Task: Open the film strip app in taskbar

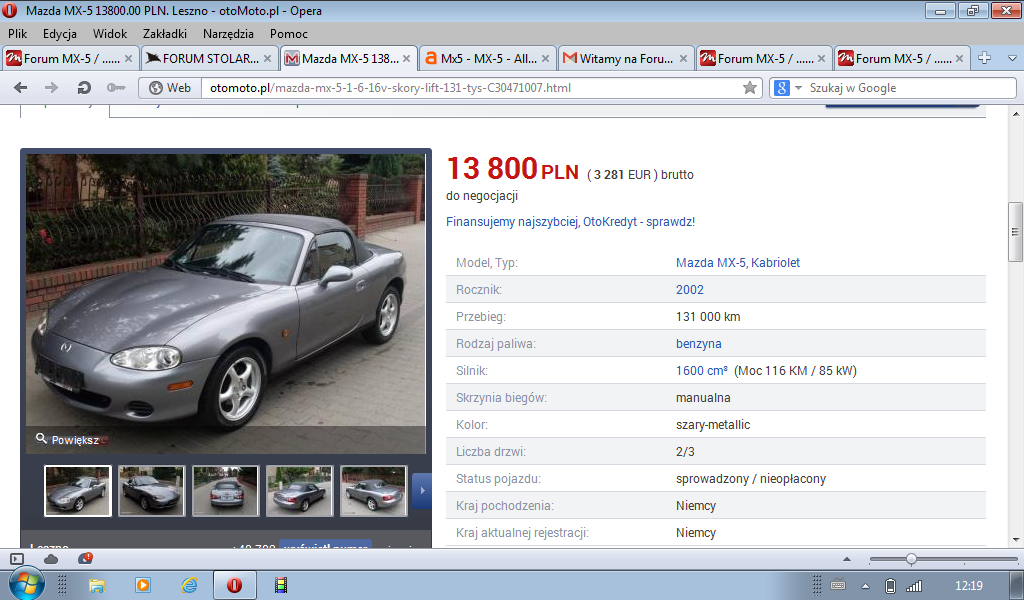Action: coord(281,585)
